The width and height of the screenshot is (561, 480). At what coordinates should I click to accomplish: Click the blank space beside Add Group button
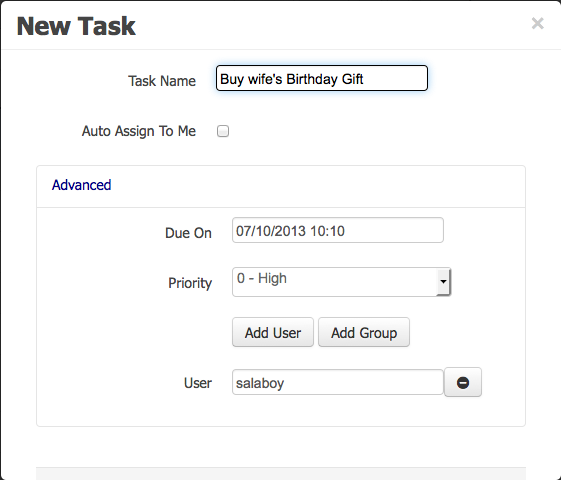pyautogui.click(x=465, y=332)
